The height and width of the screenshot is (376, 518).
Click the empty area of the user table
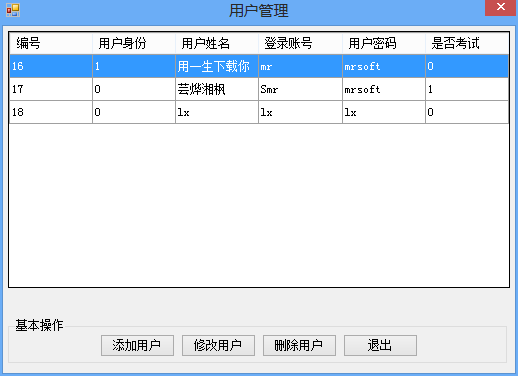click(x=259, y=205)
